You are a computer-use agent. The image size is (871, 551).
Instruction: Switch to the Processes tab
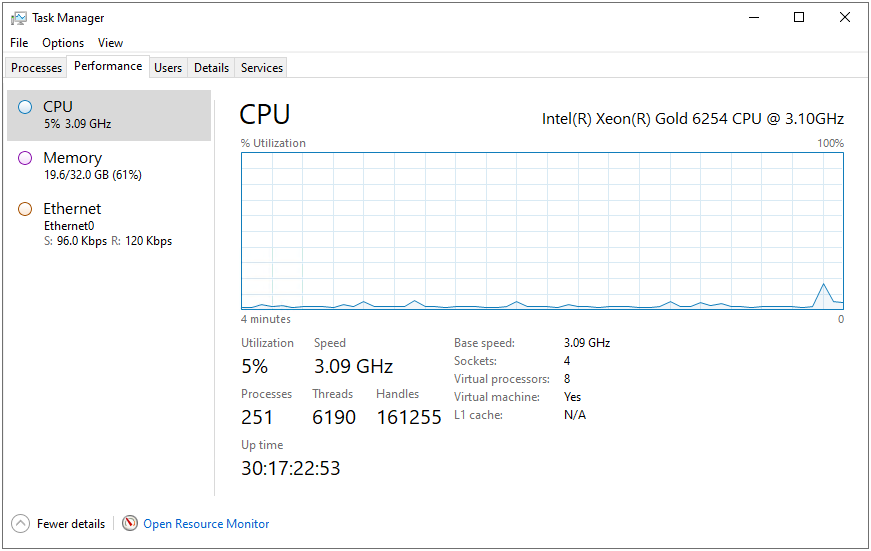click(x=37, y=68)
